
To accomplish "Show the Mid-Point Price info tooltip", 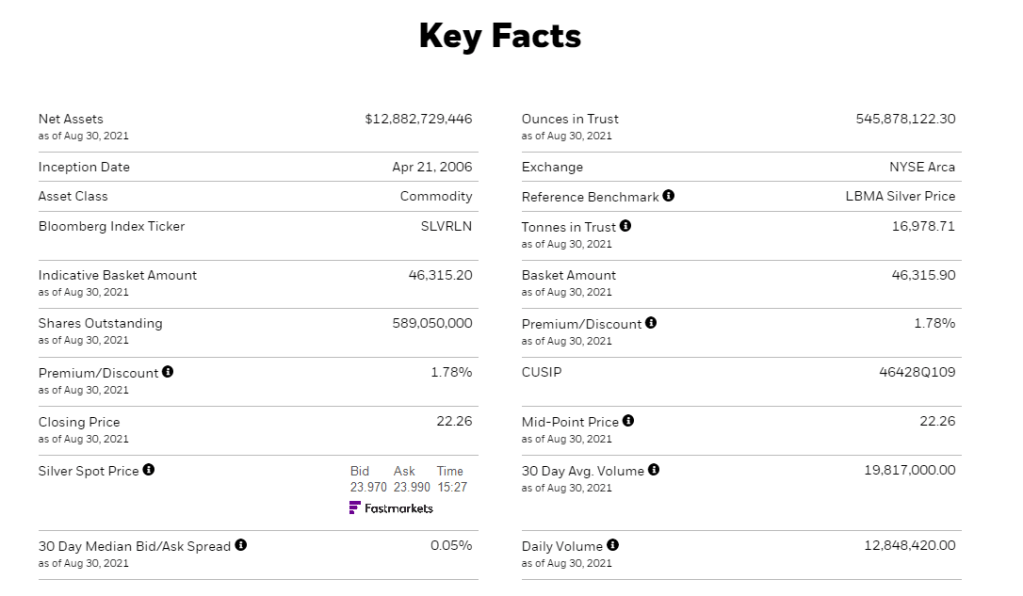I will [x=628, y=421].
